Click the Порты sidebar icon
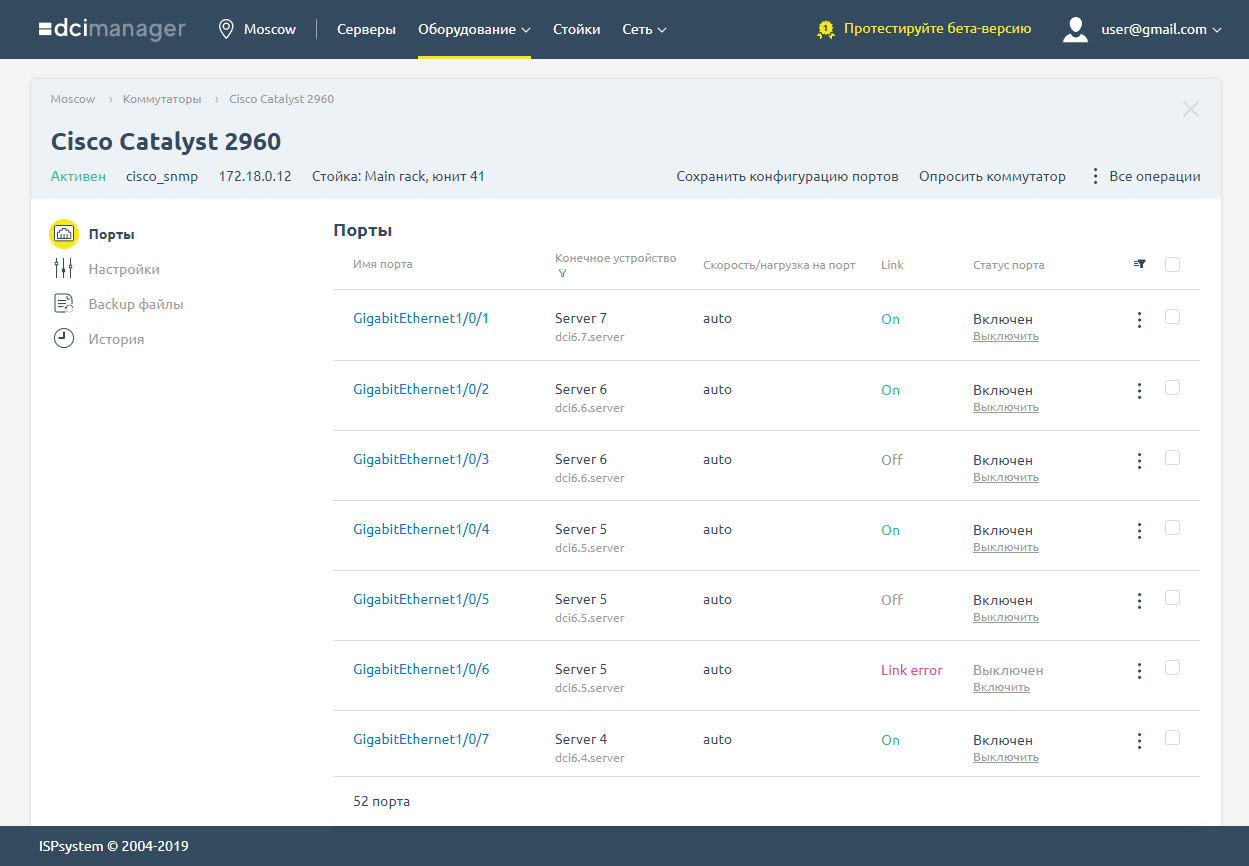Viewport: 1249px width, 866px height. [64, 234]
